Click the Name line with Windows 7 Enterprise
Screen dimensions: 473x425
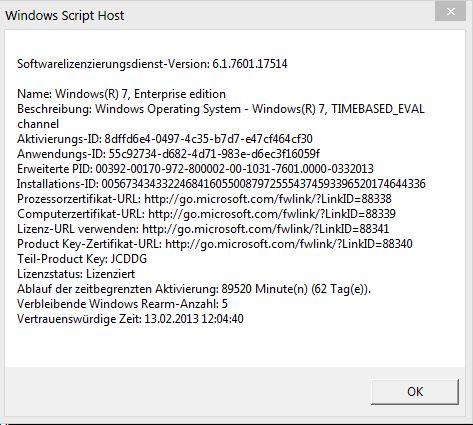click(121, 94)
